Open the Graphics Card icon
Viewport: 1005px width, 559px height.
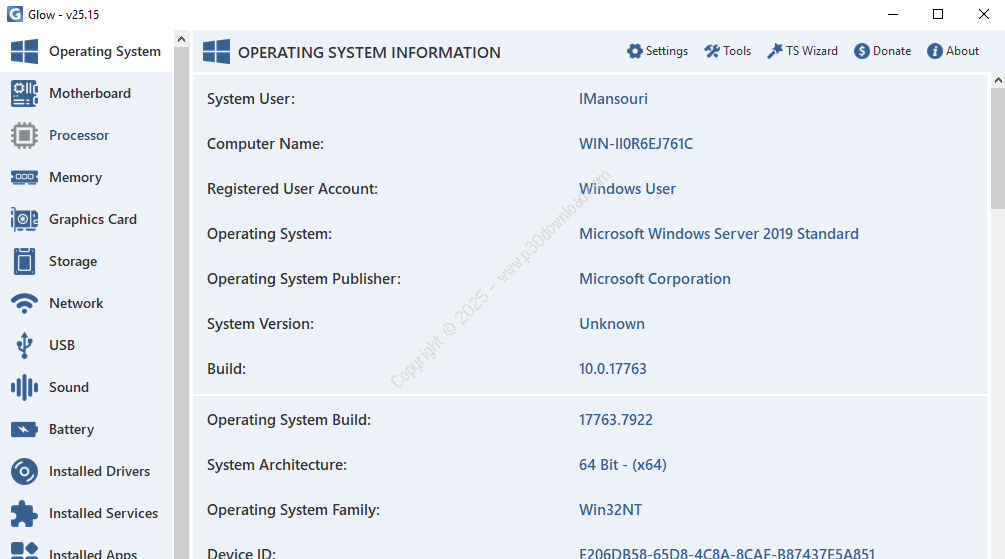(24, 219)
